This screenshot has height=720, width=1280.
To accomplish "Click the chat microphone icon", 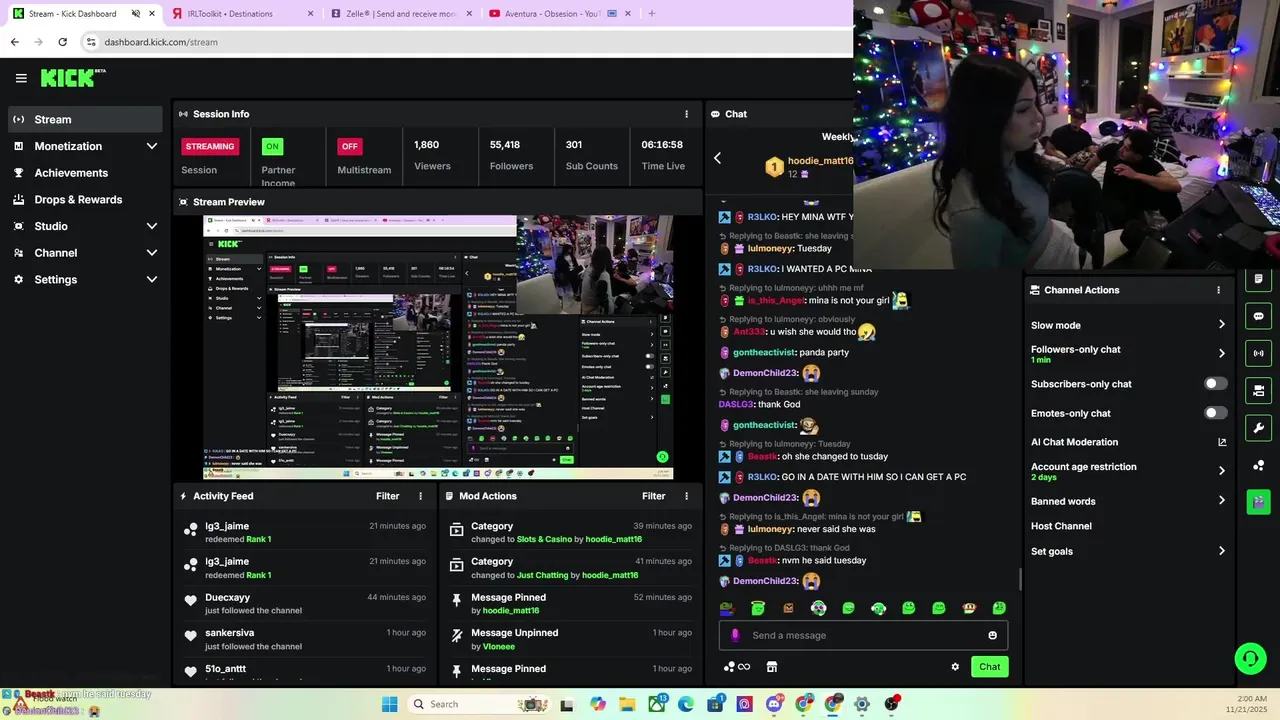I will (x=735, y=635).
